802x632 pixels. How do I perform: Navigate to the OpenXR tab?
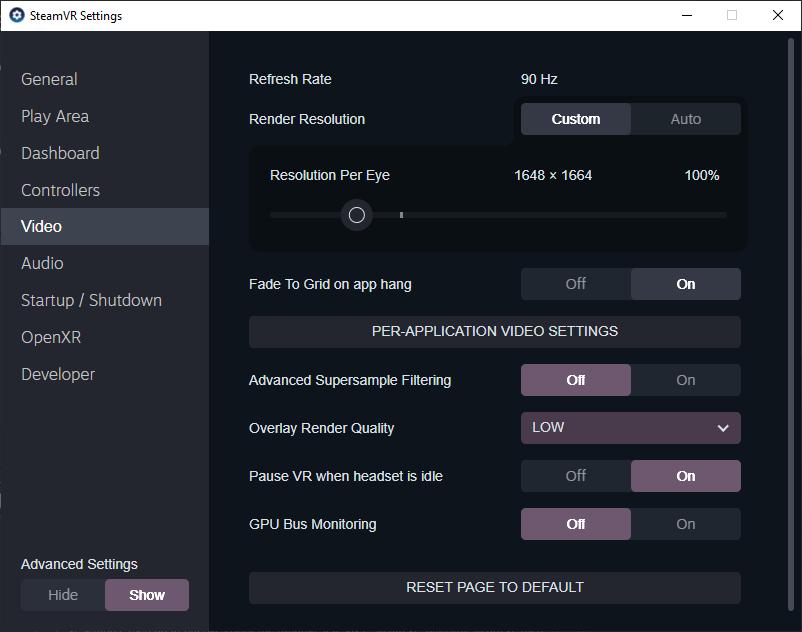[x=50, y=337]
